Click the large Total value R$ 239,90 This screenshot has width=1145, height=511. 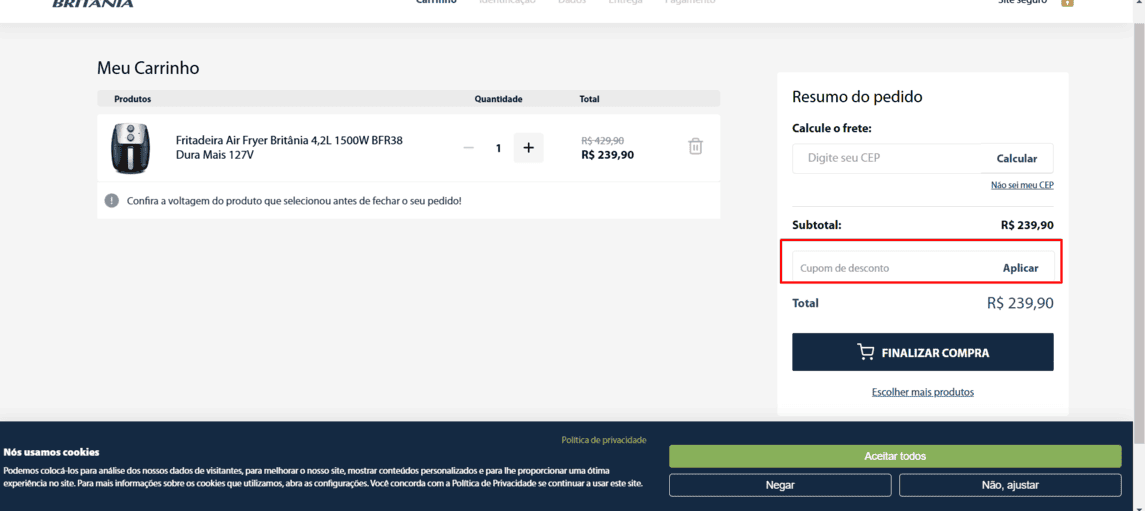tap(1019, 303)
